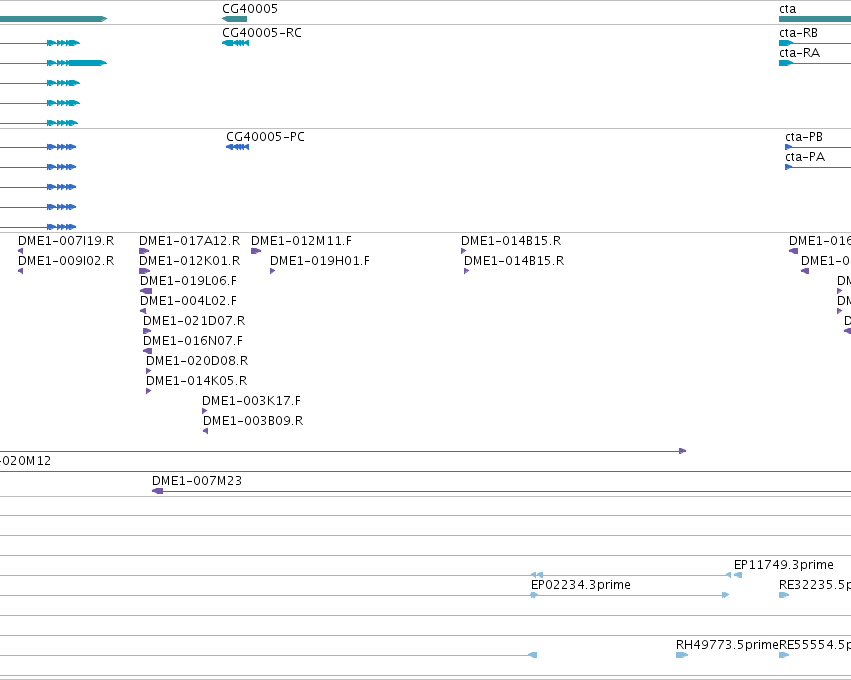Select the DME1-017A12.R label
Screen dimensions: 851x680
(x=189, y=240)
